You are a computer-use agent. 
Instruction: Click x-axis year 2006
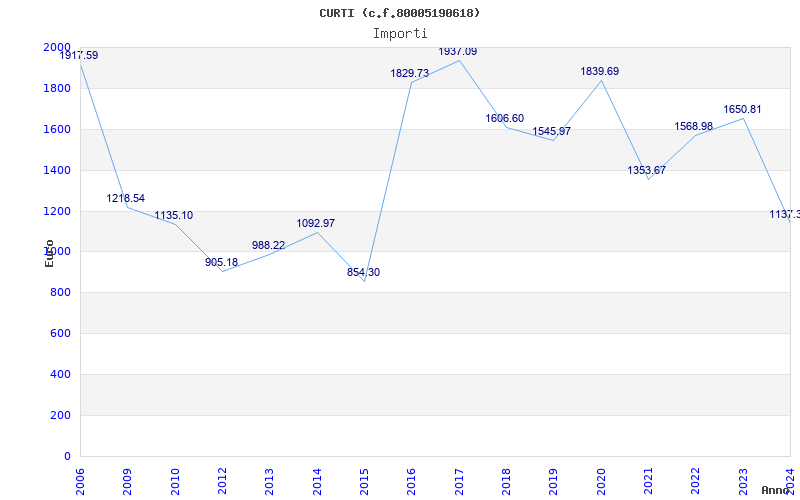[x=80, y=482]
